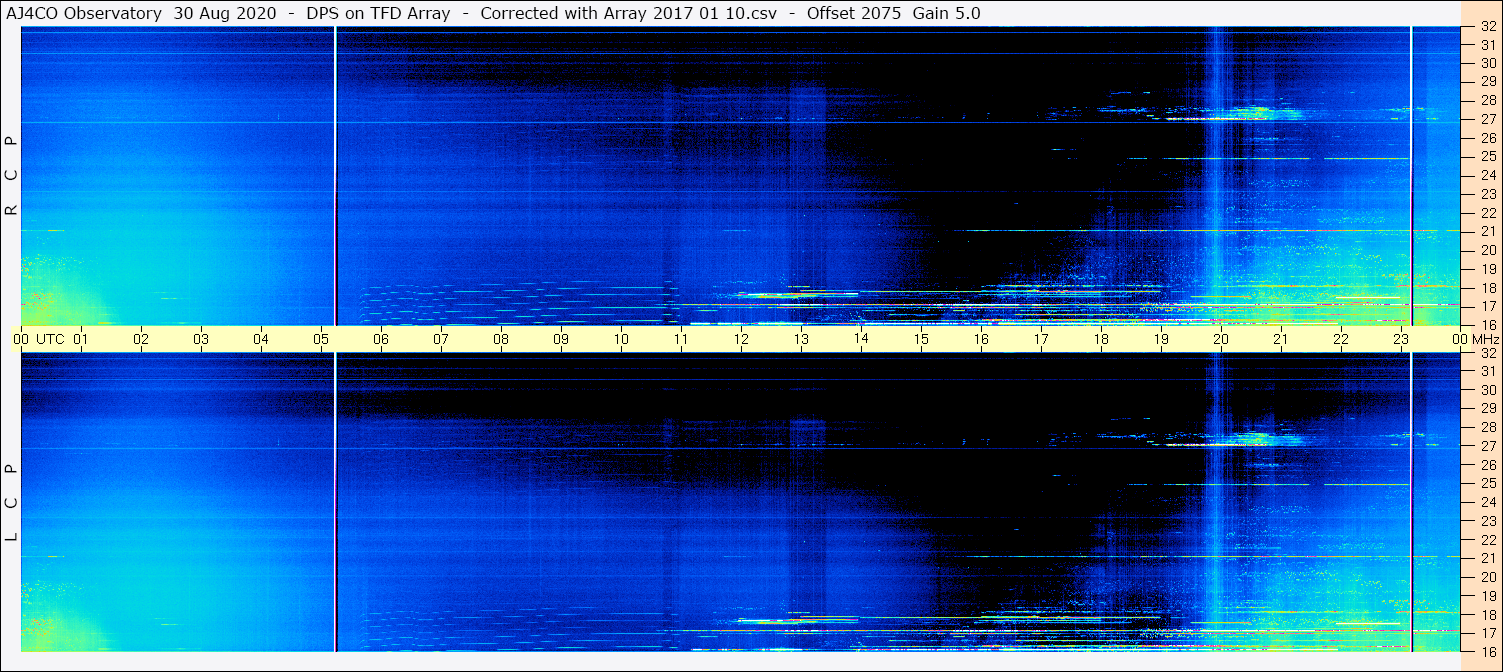1503x672 pixels.
Task: Select the Gain 5.0 header value
Action: 946,13
